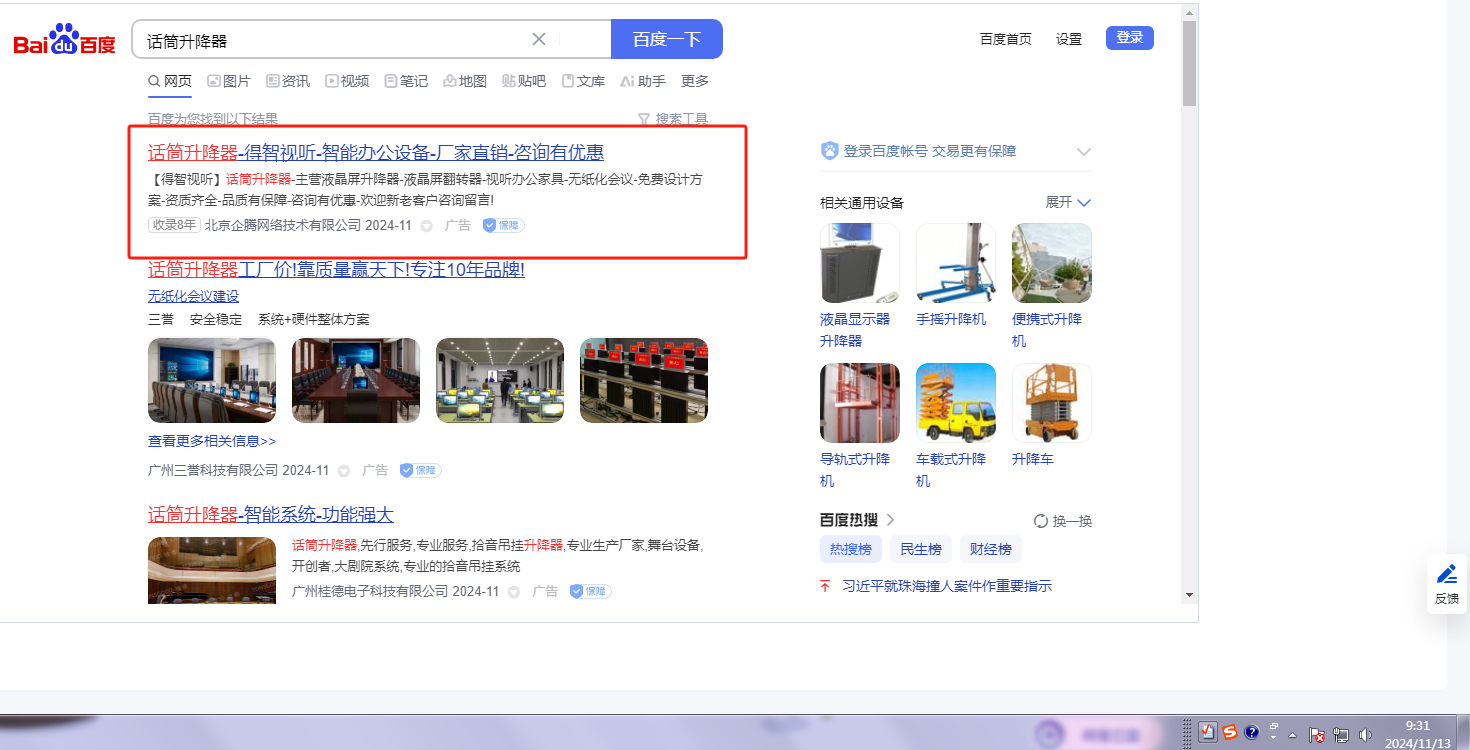Expand dropdown arrow beside 广州桂德电子科技有限公司 2024-11
This screenshot has height=750, width=1470.
(x=514, y=592)
